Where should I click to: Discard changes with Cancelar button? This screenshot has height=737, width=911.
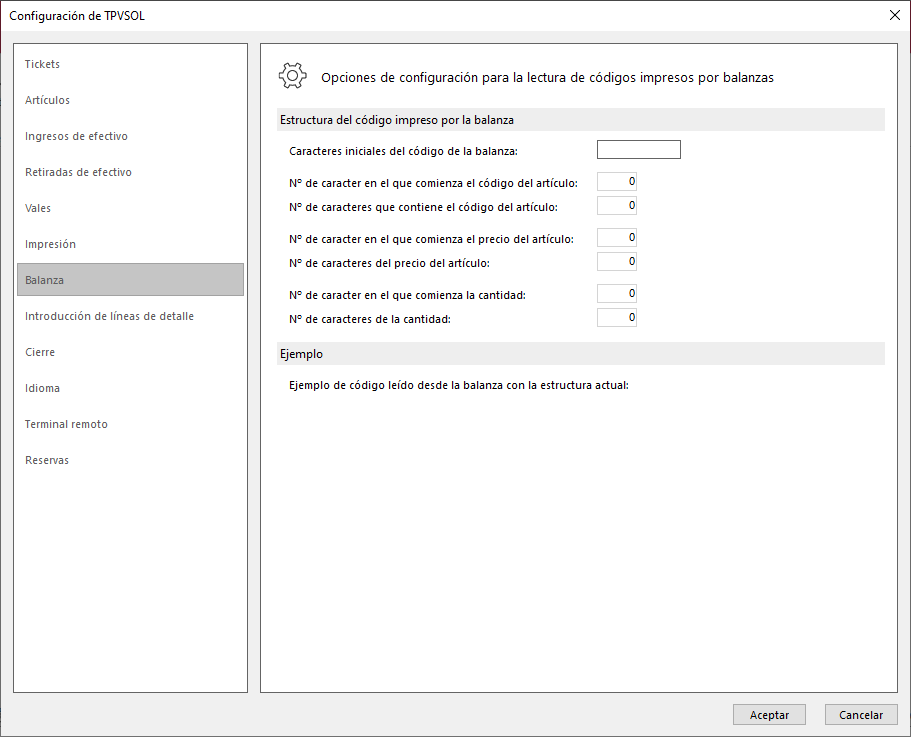coord(861,715)
